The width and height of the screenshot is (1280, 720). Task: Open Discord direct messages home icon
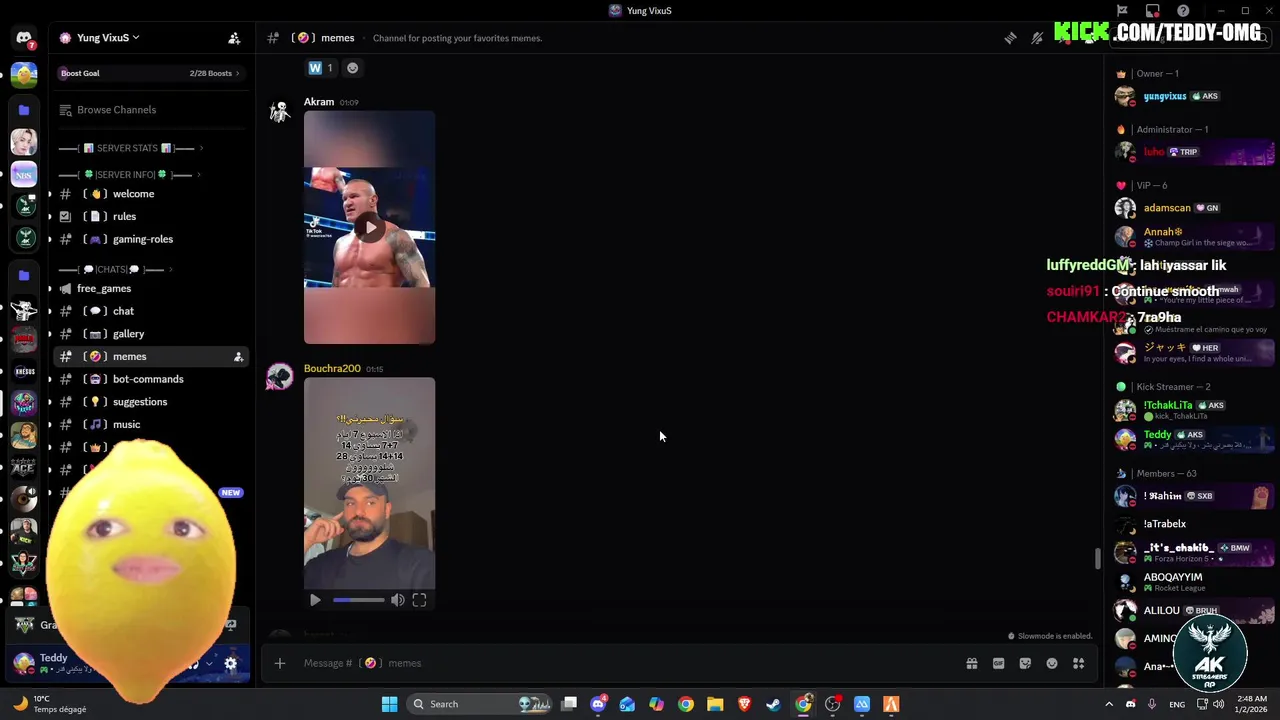(x=24, y=38)
